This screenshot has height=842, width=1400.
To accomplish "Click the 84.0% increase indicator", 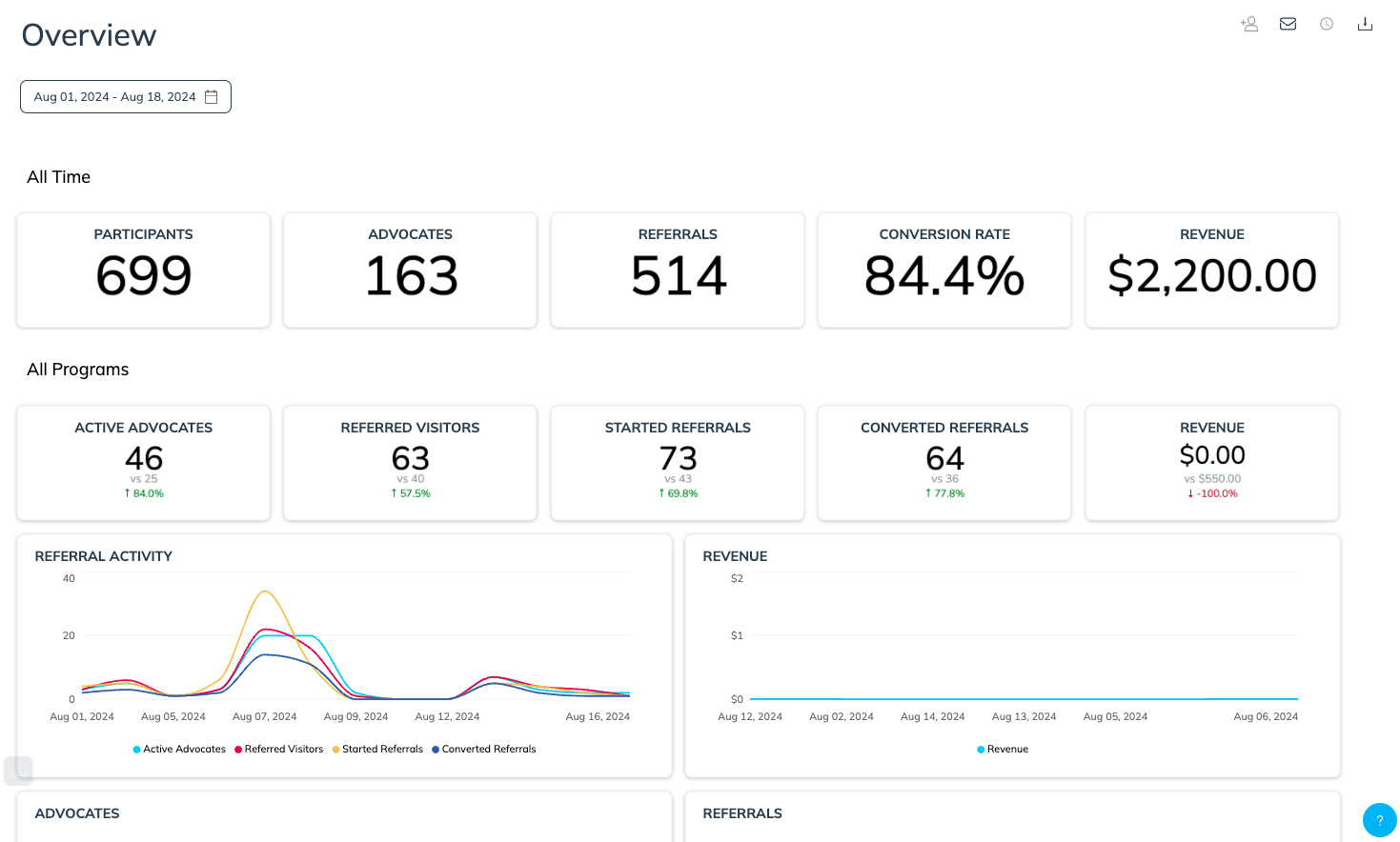I will [x=144, y=493].
